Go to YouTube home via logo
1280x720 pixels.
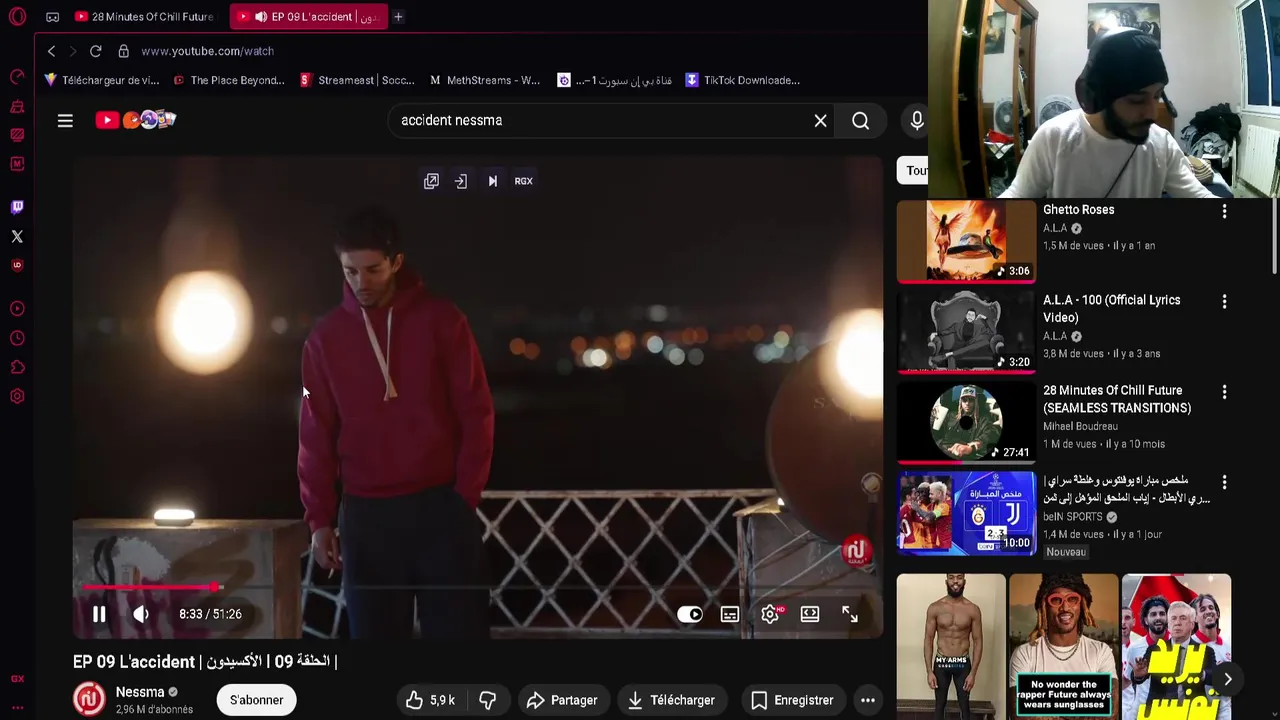(x=136, y=120)
